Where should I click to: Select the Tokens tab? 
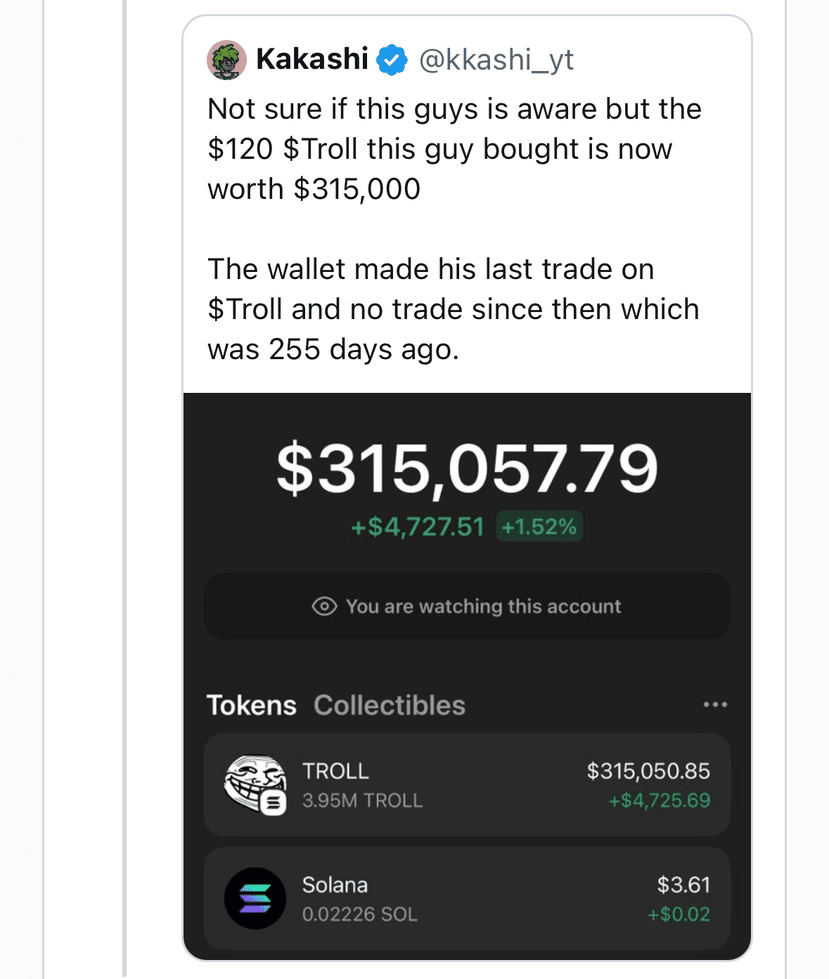click(x=252, y=705)
